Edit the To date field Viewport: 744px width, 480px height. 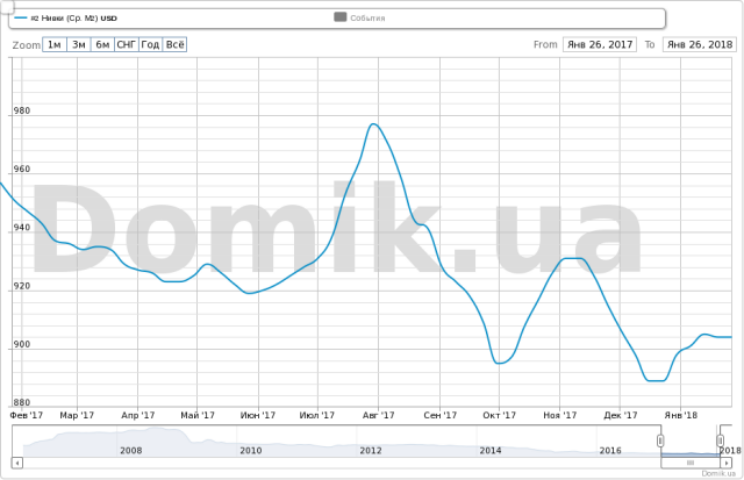point(699,45)
